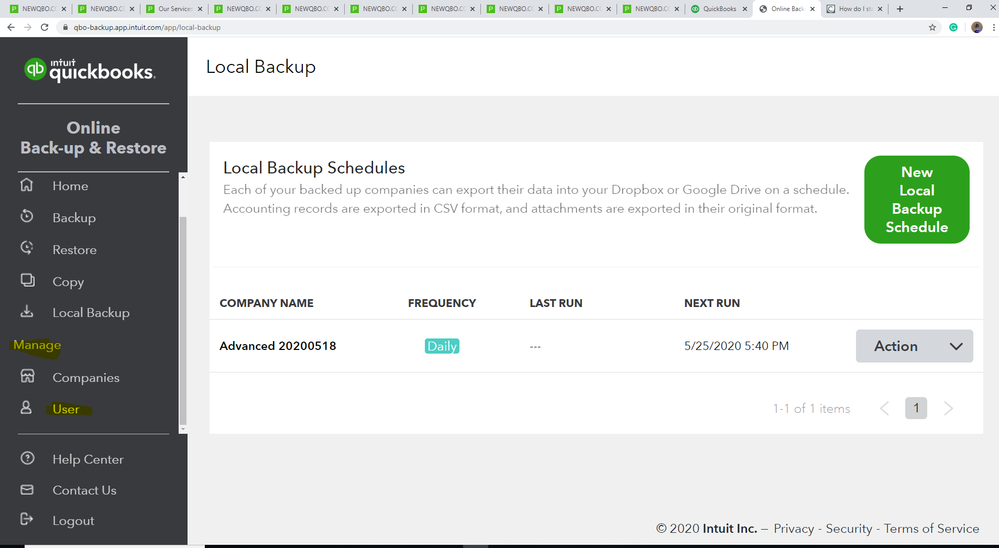Click the Restore icon in sidebar
The height and width of the screenshot is (548, 999).
(27, 248)
